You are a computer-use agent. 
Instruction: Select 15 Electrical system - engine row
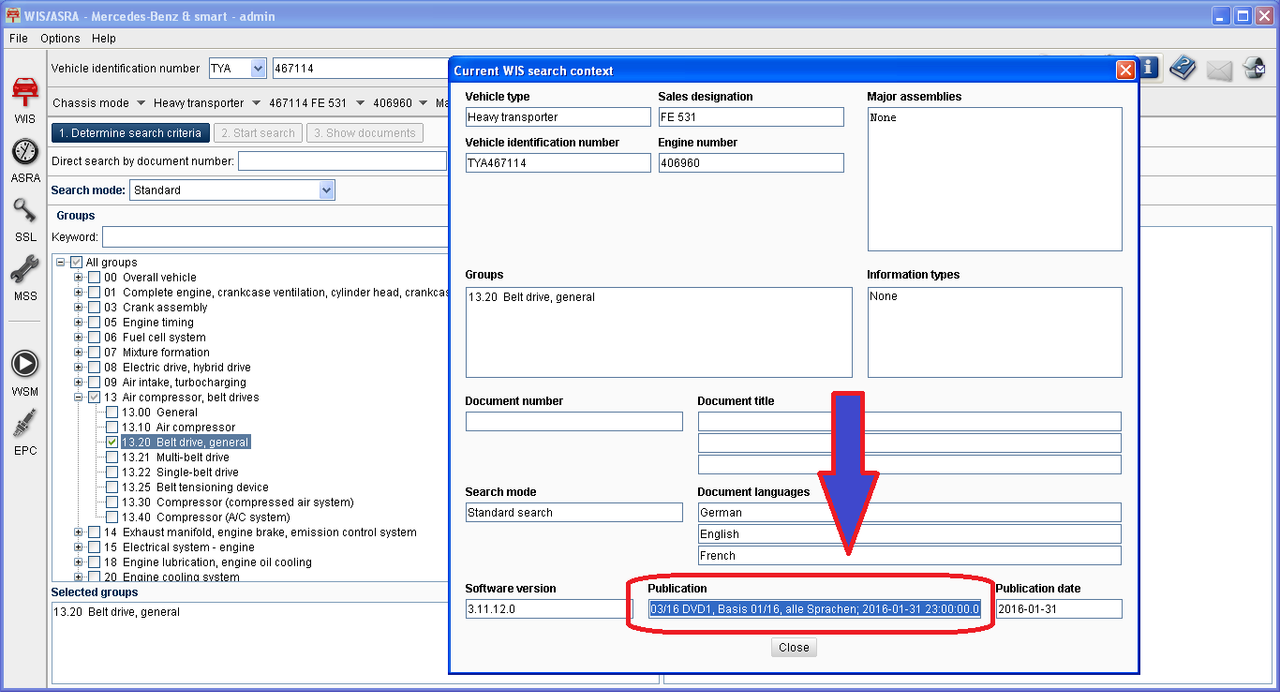[x=179, y=547]
